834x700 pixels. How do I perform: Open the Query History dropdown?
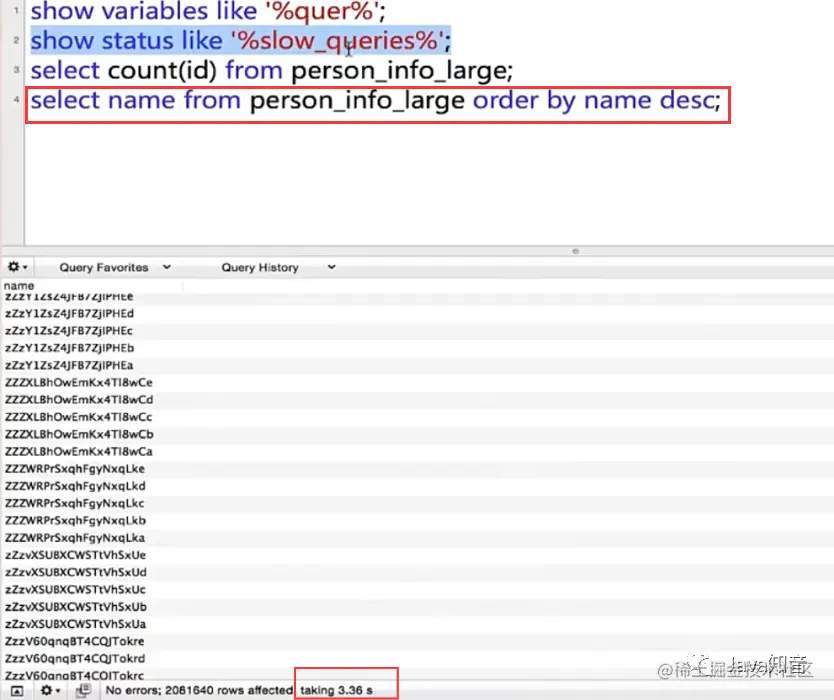(279, 268)
